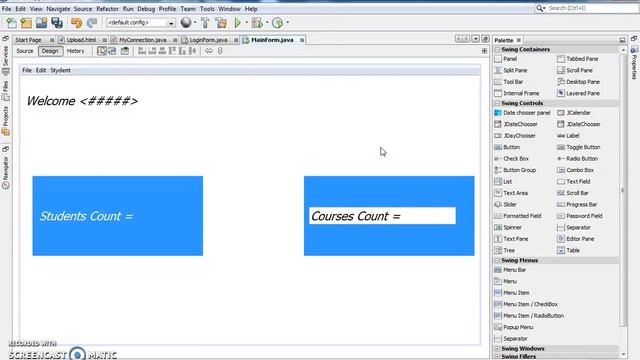Click the New File toolbar icon

[11, 23]
